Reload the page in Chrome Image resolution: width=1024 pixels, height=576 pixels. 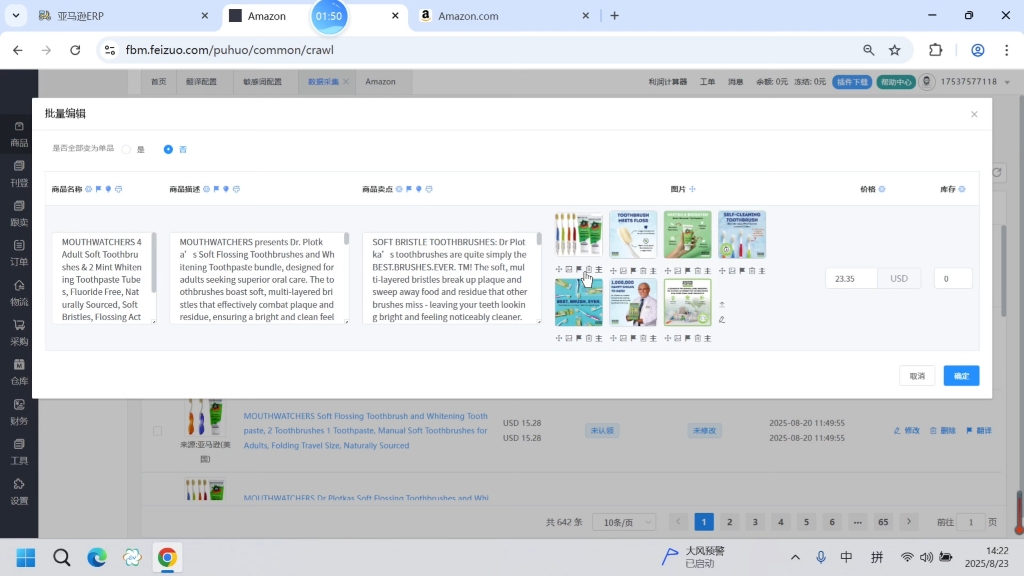pyautogui.click(x=75, y=50)
